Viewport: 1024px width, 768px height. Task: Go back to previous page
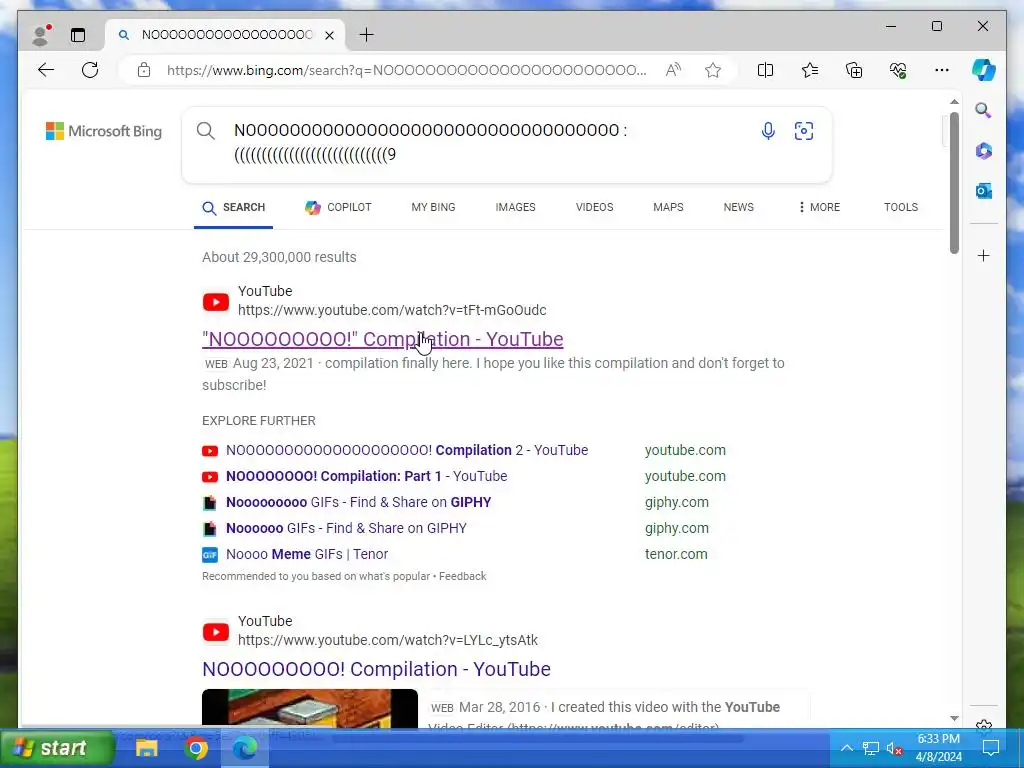46,70
